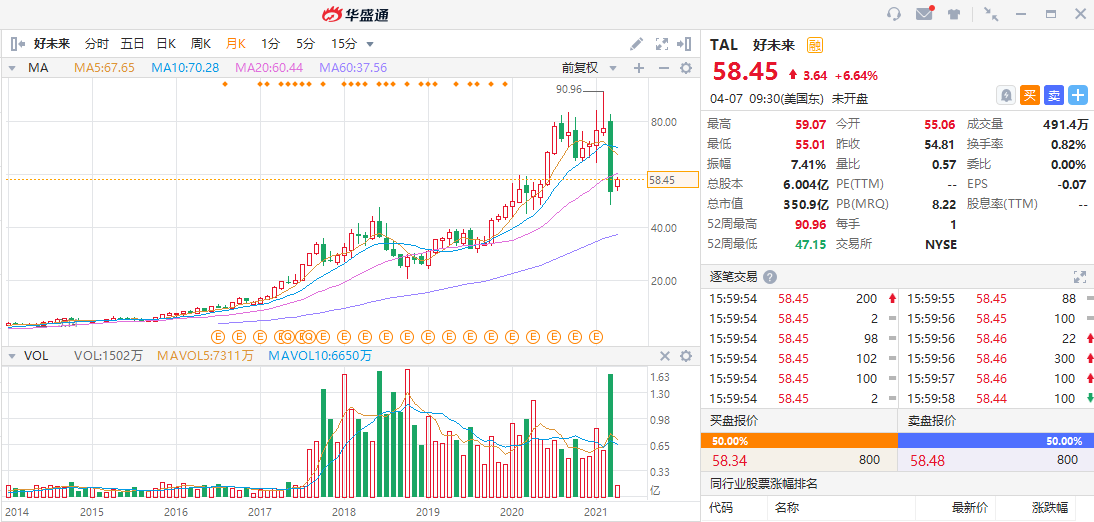Expand chart to fullscreen view
This screenshot has height=522, width=1094.
pyautogui.click(x=661, y=44)
